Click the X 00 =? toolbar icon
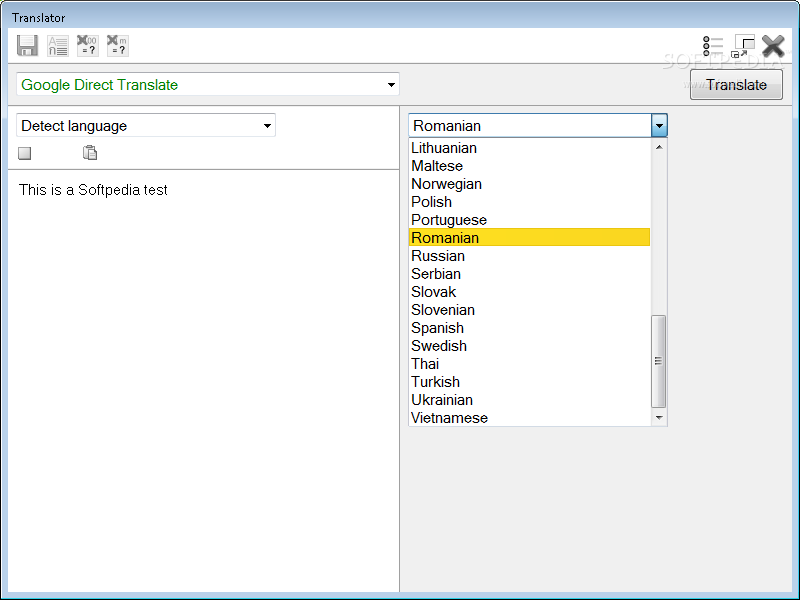 click(x=88, y=45)
